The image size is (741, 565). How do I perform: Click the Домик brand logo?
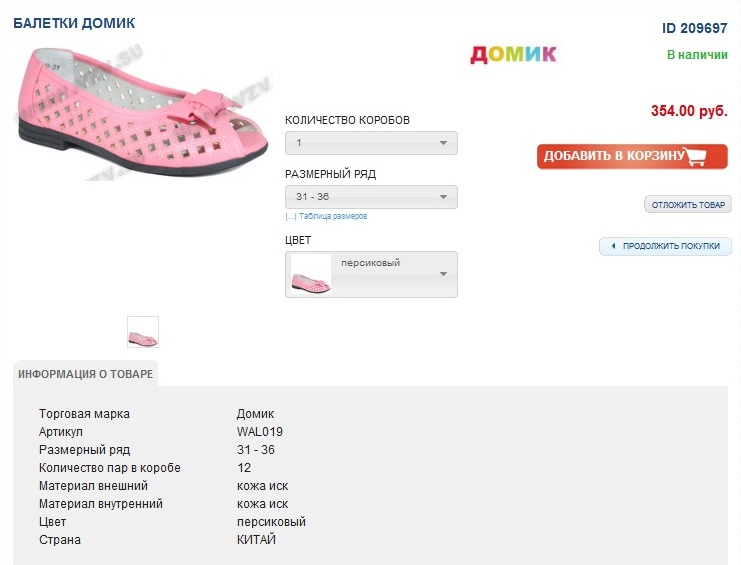coord(513,54)
